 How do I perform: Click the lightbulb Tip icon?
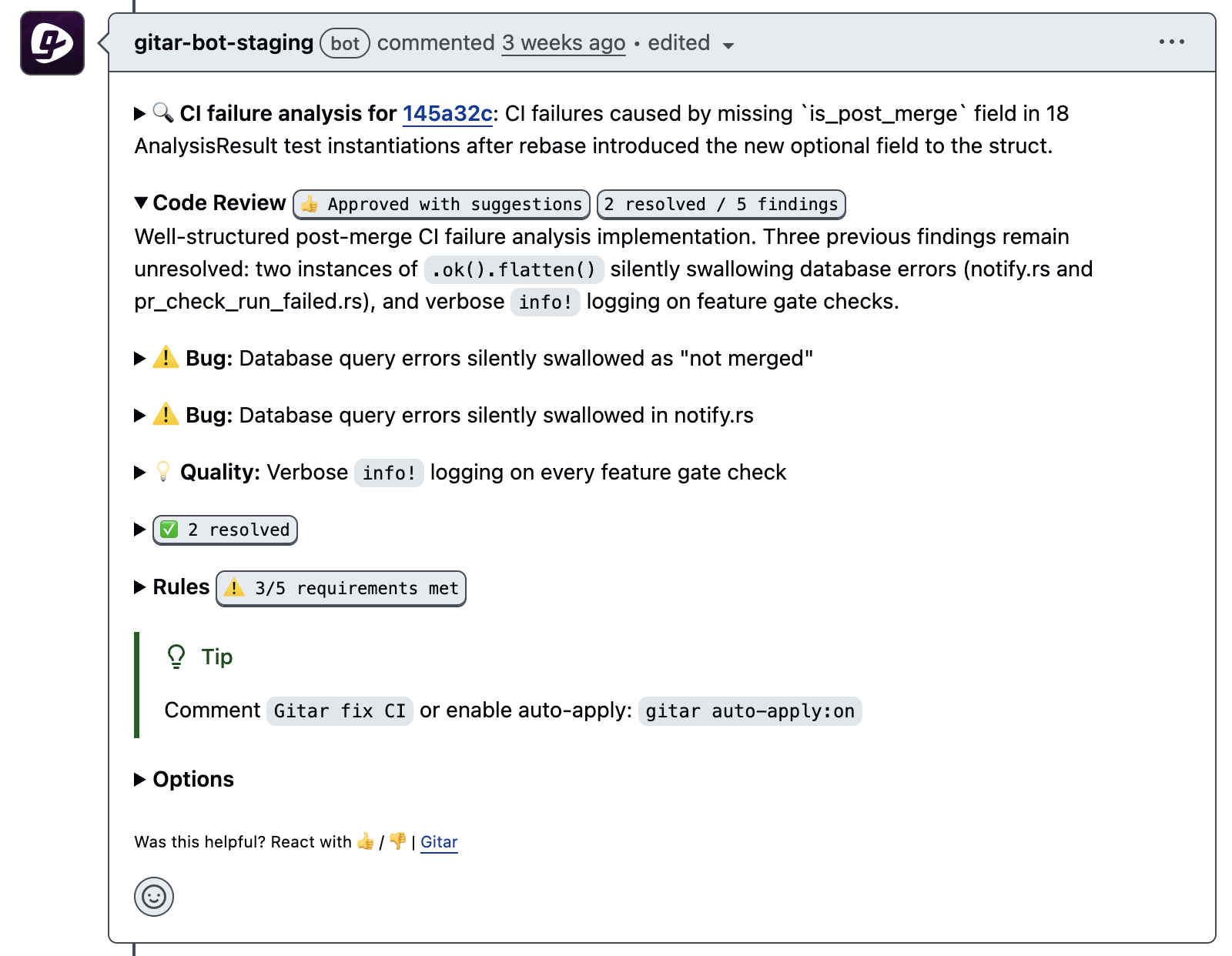point(176,657)
